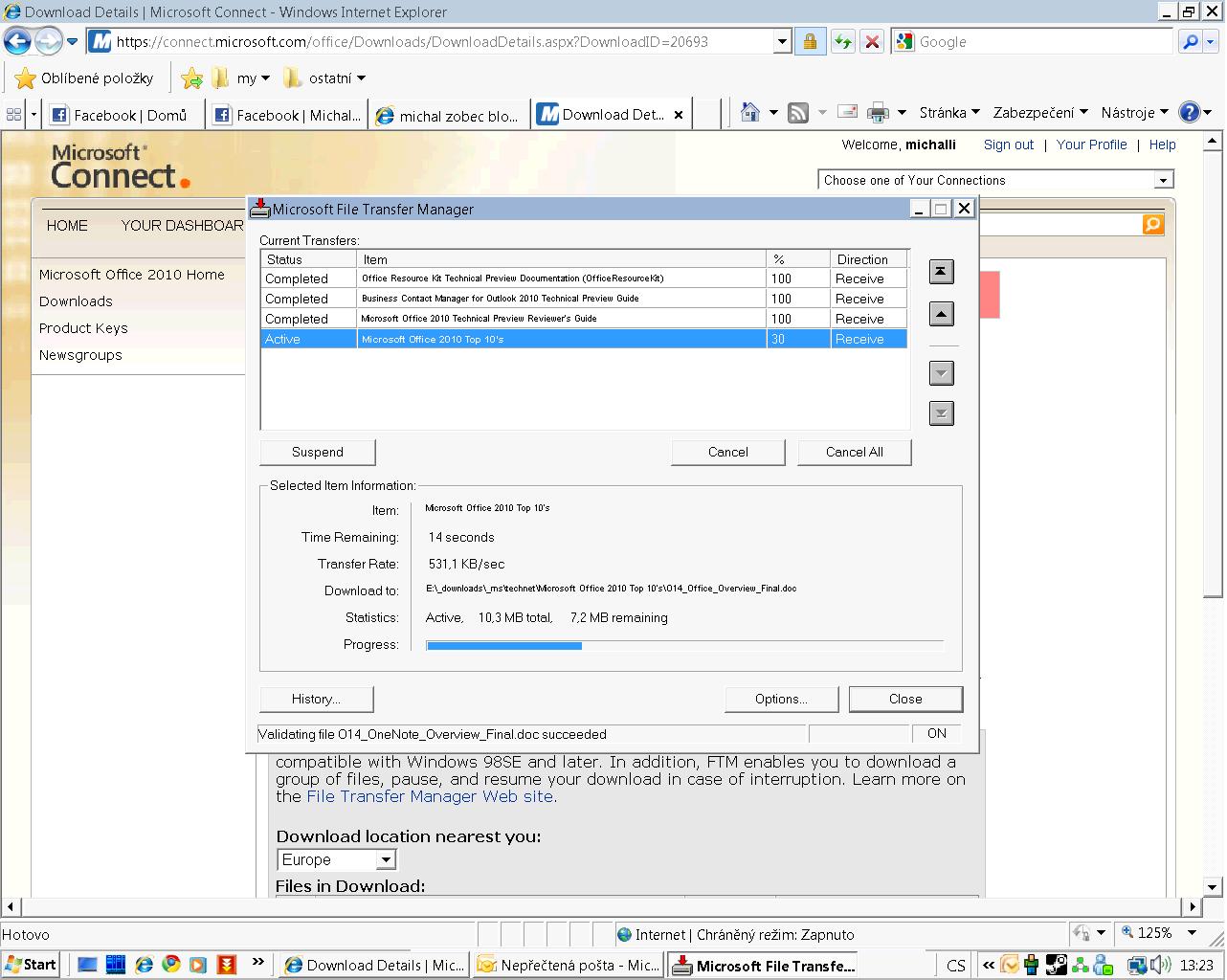Click Show Desktop icon in Quick Launch
This screenshot has height=980, width=1227.
[87, 964]
